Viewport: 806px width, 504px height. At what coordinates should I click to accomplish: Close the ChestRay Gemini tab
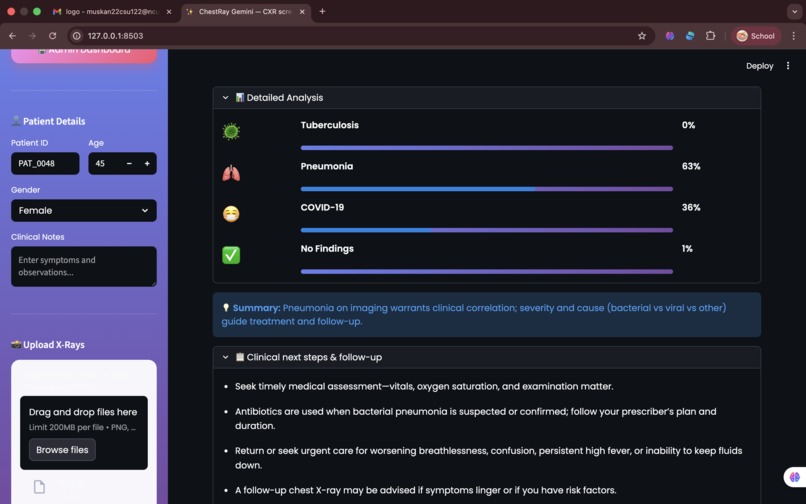click(302, 11)
